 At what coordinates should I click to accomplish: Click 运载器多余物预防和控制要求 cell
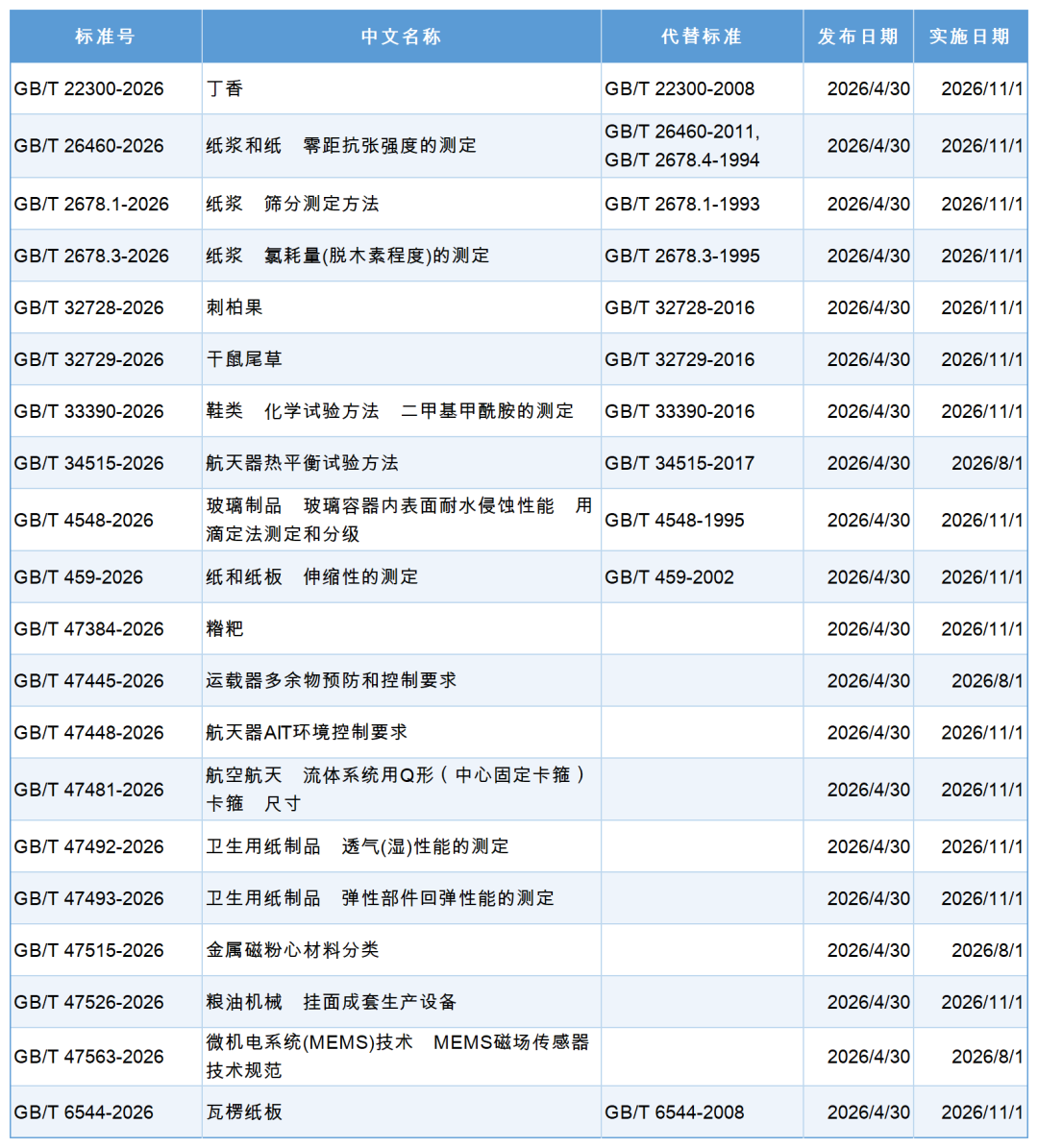[402, 681]
